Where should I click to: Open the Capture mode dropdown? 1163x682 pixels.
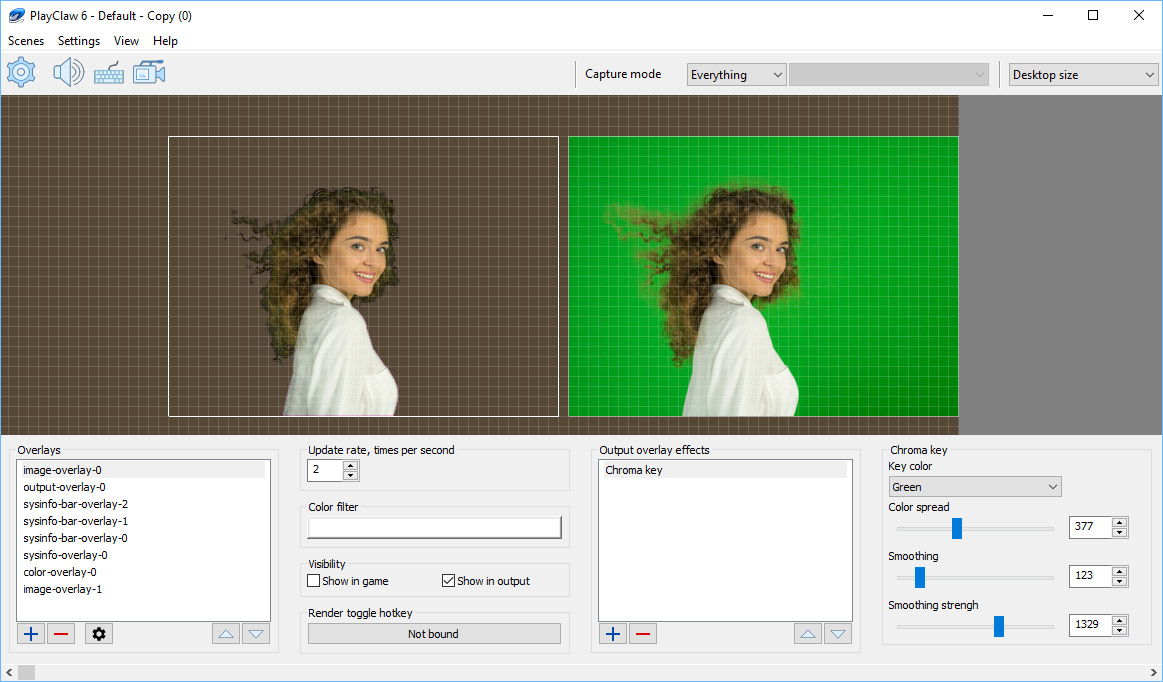(x=736, y=74)
